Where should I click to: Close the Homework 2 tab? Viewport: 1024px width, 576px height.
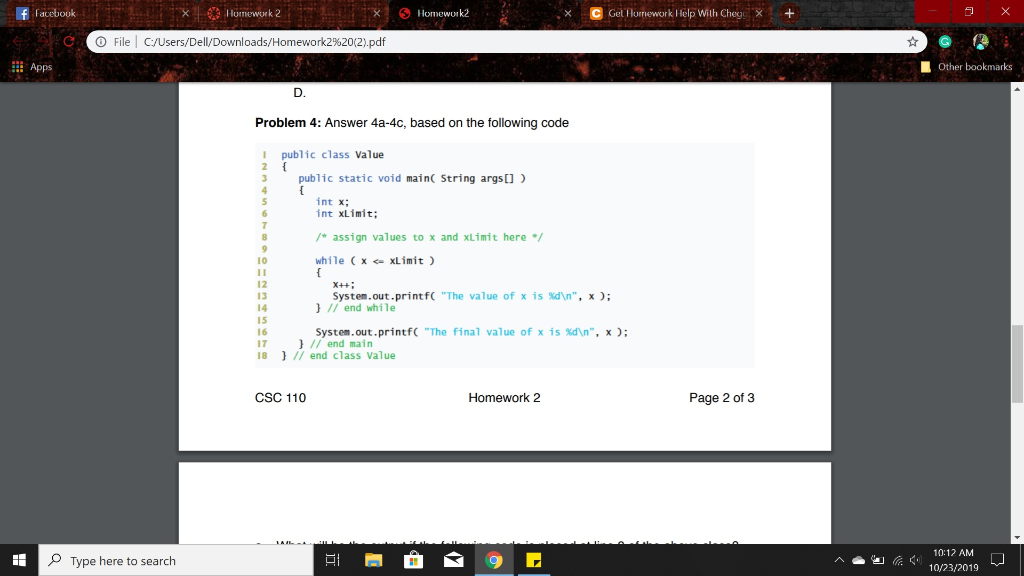[x=377, y=13]
